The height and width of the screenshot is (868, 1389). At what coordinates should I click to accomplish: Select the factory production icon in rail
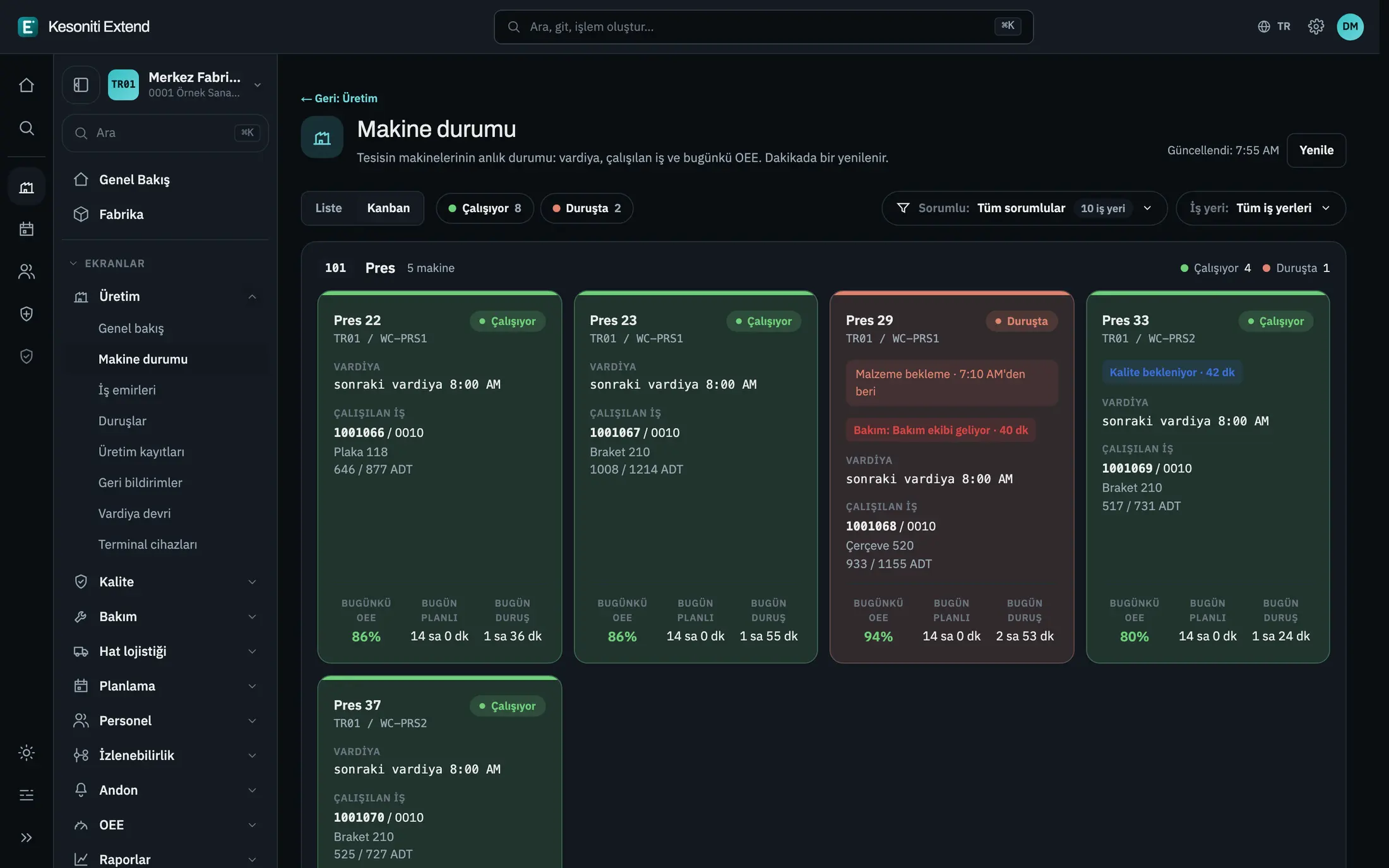[x=27, y=187]
